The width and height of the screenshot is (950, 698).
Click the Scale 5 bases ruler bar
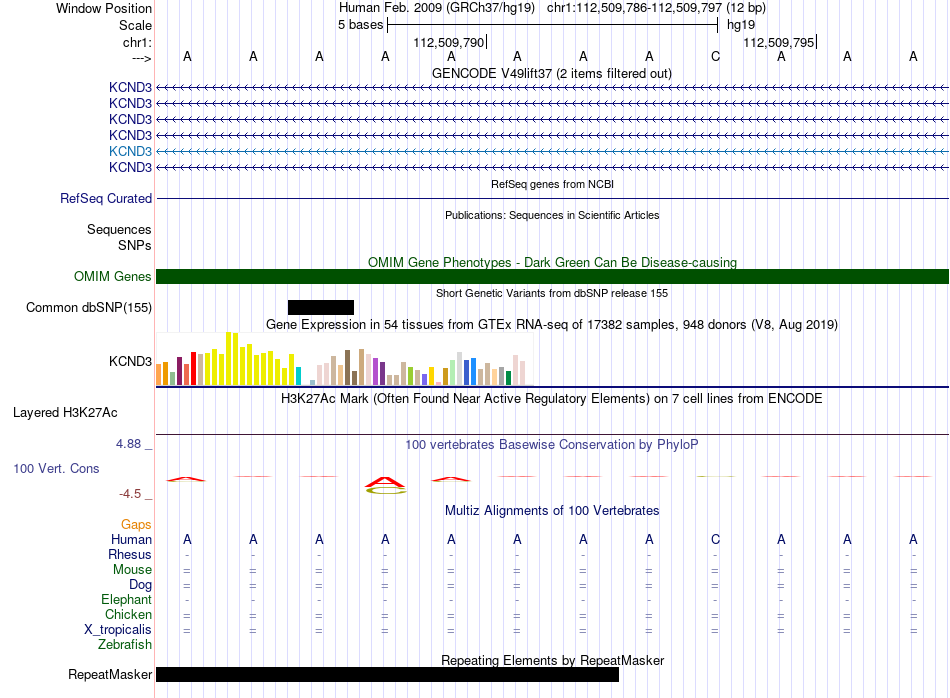coord(553,25)
